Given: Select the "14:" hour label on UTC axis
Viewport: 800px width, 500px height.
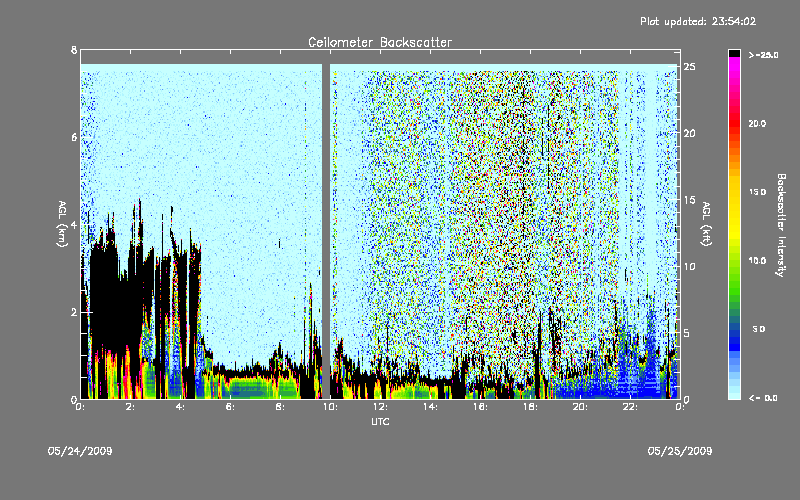Looking at the screenshot, I should (x=430, y=407).
